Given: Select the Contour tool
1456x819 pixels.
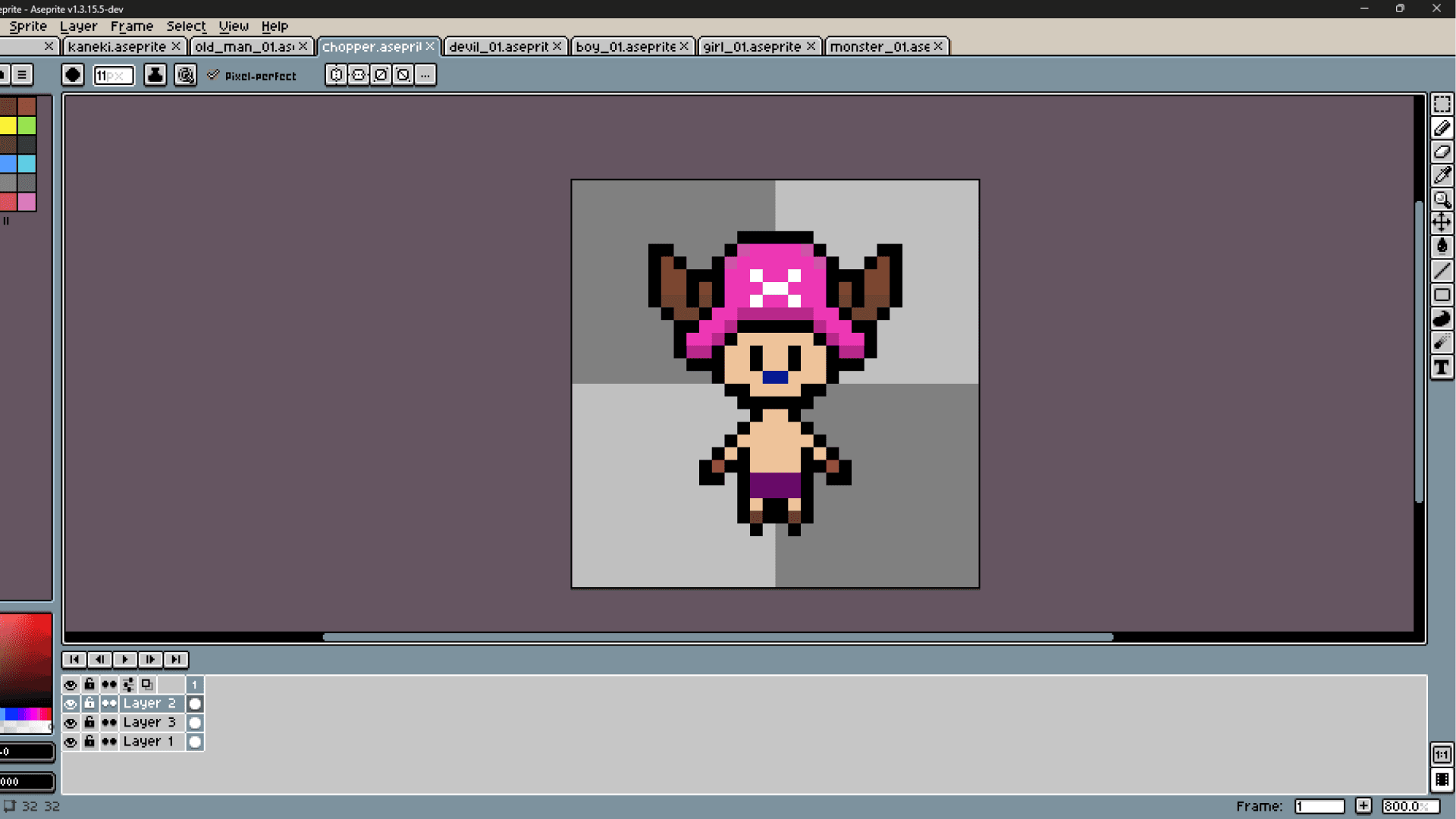Looking at the screenshot, I should [x=1442, y=318].
